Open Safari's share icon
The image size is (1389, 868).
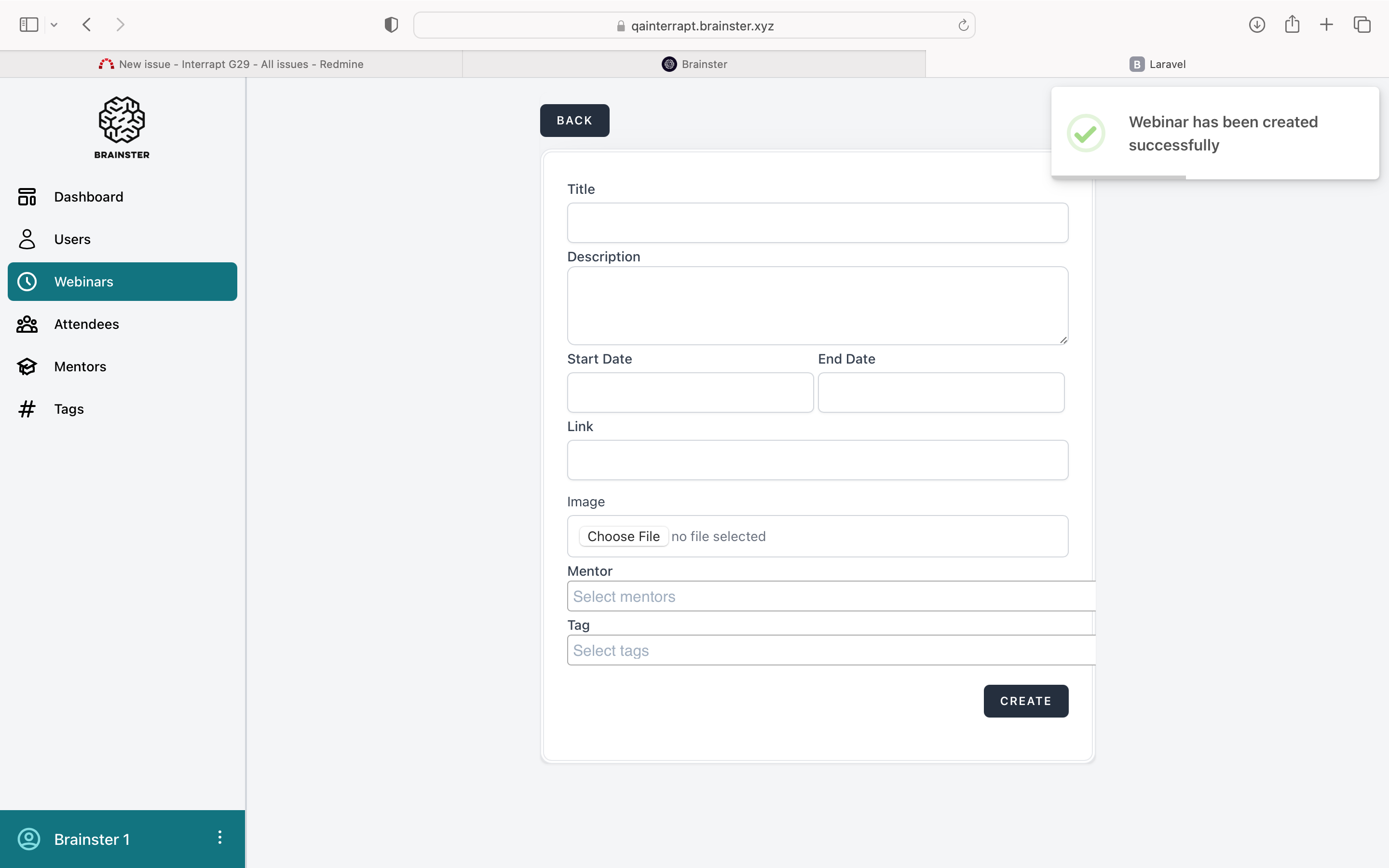(x=1292, y=25)
